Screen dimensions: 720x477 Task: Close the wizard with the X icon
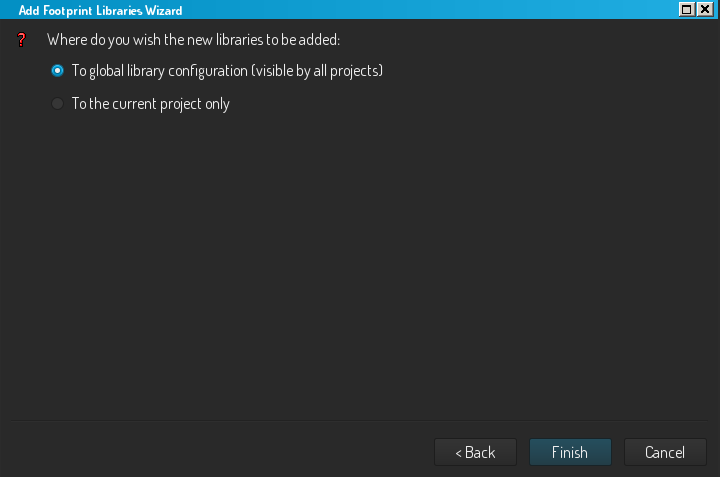[x=705, y=9]
